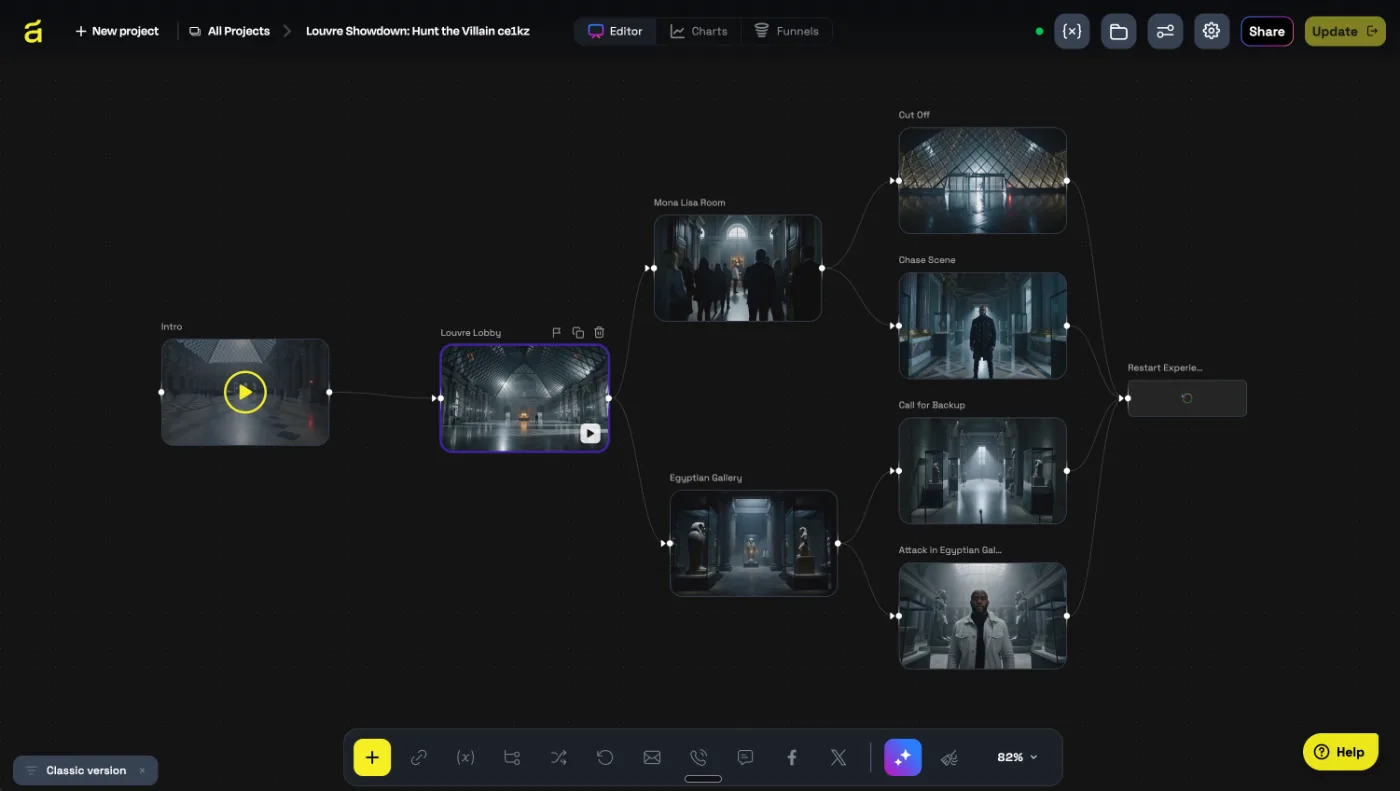Select the branch node tool
1400x791 pixels.
tap(512, 757)
